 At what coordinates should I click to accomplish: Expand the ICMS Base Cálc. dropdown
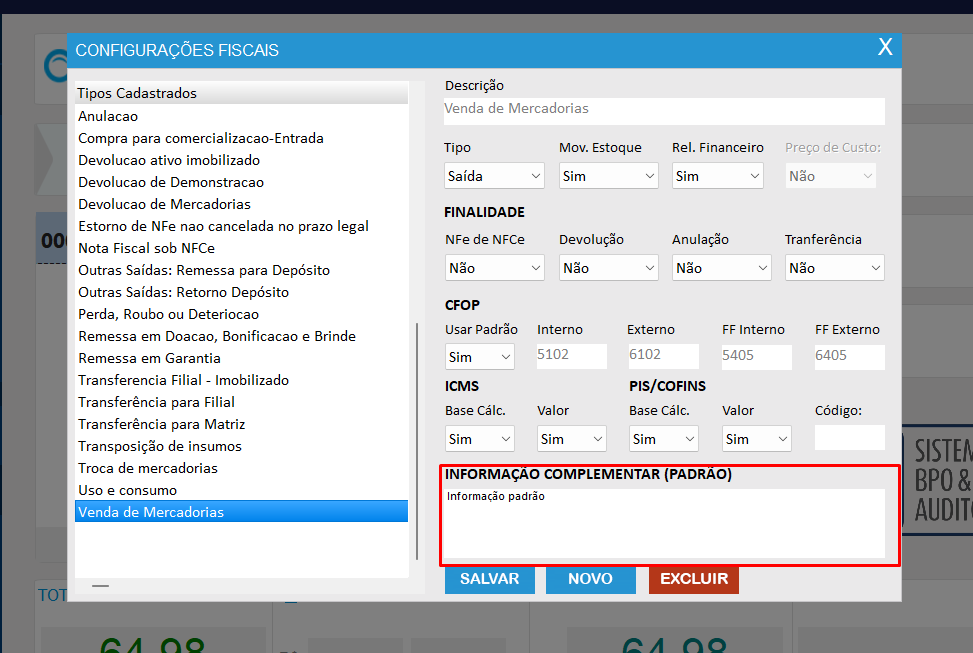pos(479,439)
